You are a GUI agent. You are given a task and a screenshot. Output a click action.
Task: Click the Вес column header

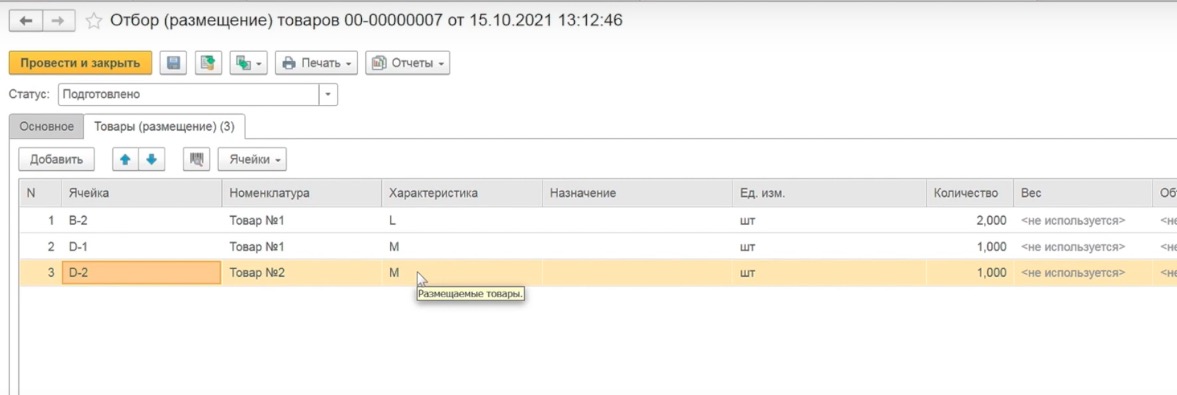pyautogui.click(x=1083, y=193)
